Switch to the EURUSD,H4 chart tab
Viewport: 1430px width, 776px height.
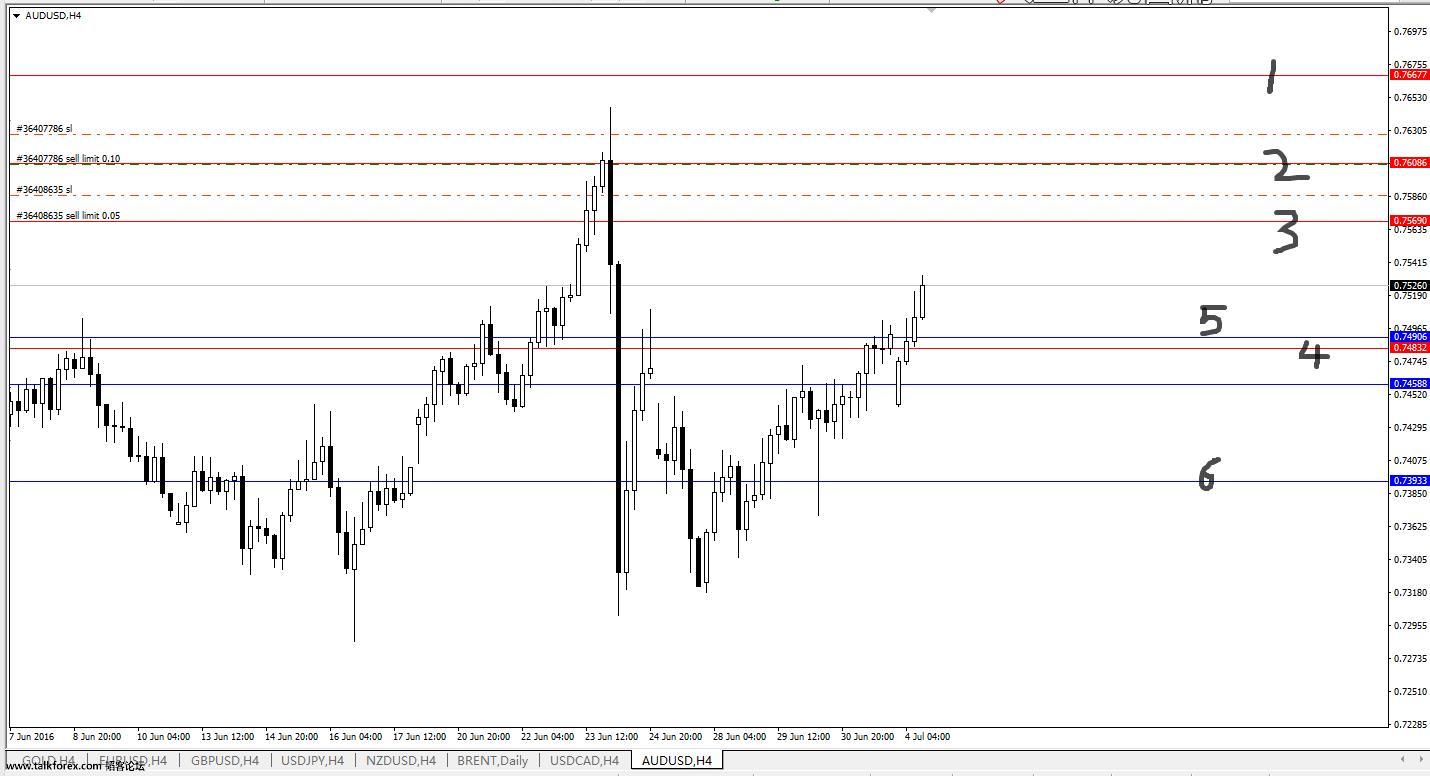tap(133, 761)
